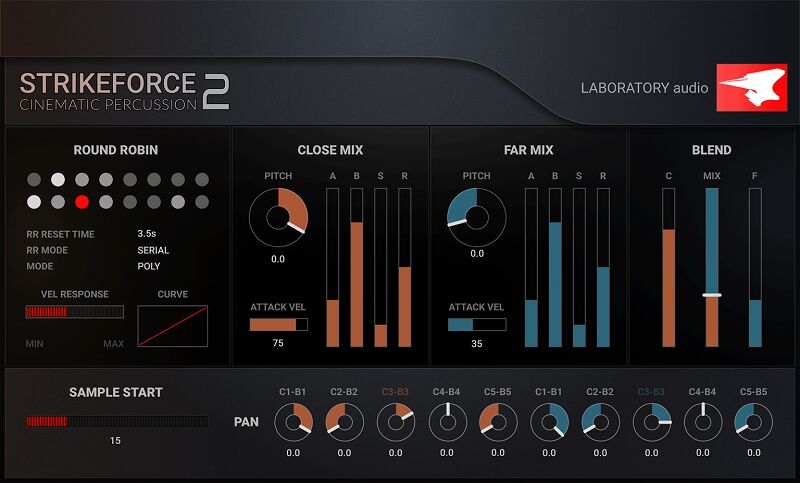
Task: Open RR Mode SERIAL selector
Action: coord(153,250)
